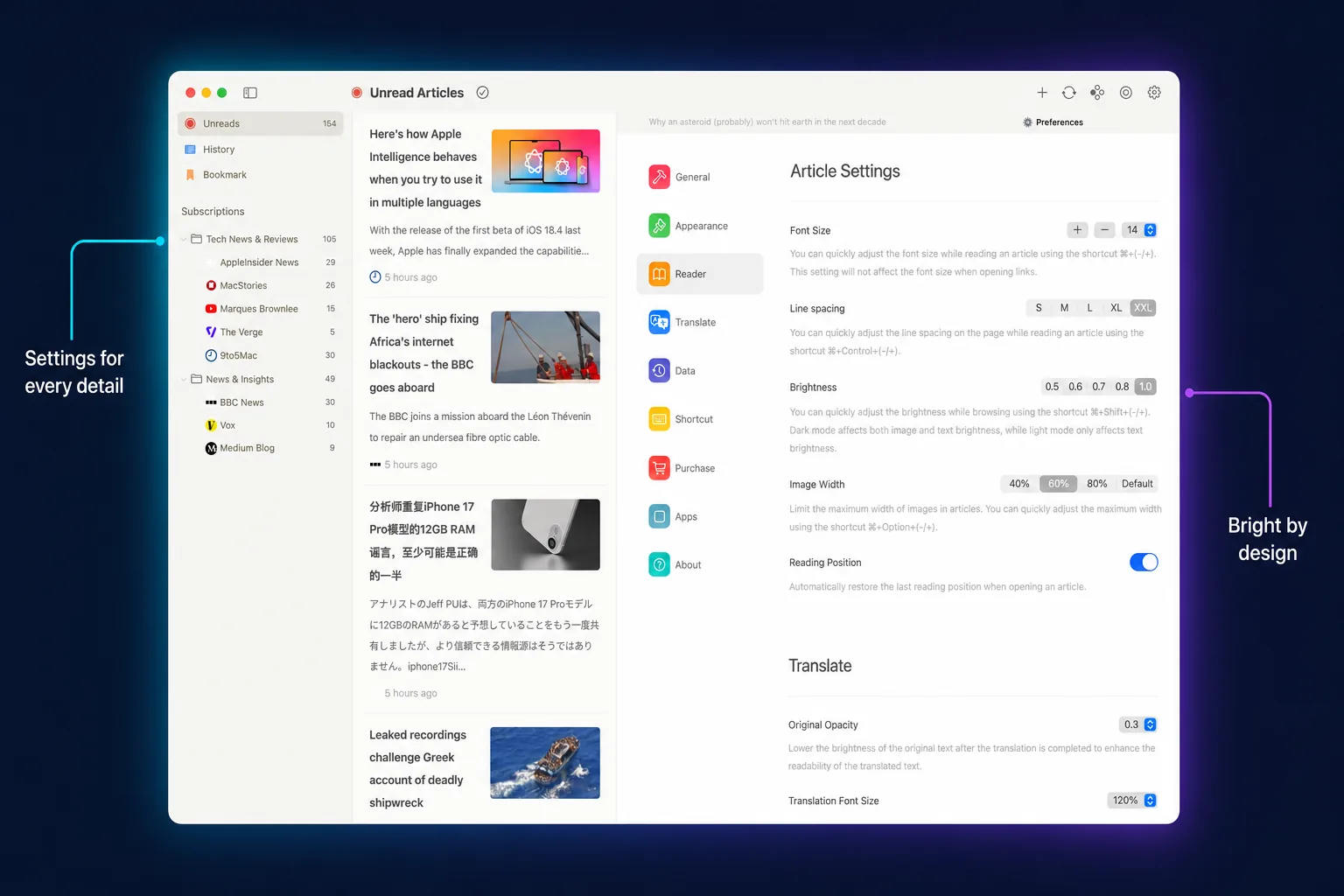Viewport: 1344px width, 896px height.
Task: Open the Greek shipwreck article thumbnail
Action: pos(545,763)
